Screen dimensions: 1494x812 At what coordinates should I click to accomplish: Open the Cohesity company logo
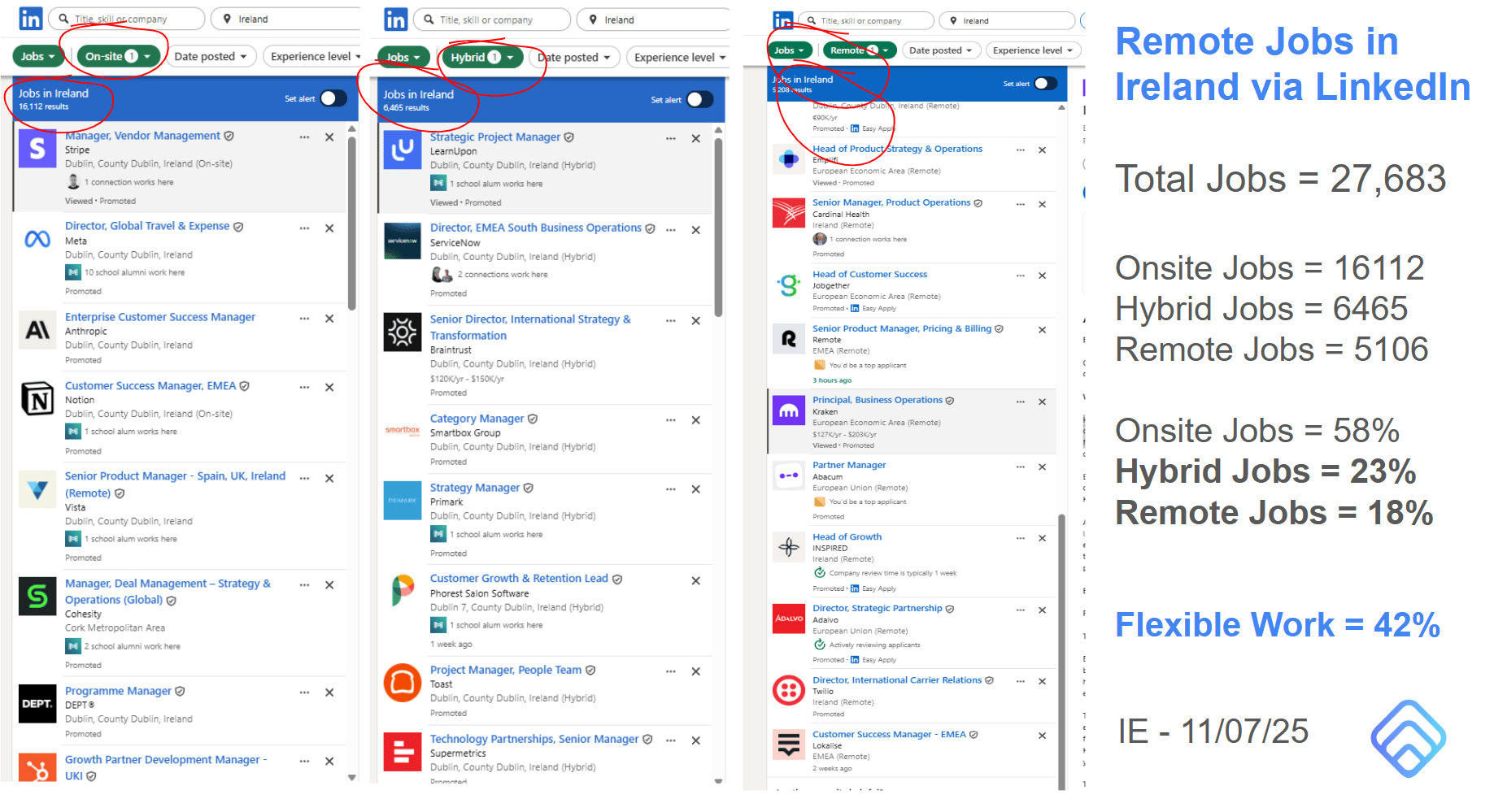(37, 597)
